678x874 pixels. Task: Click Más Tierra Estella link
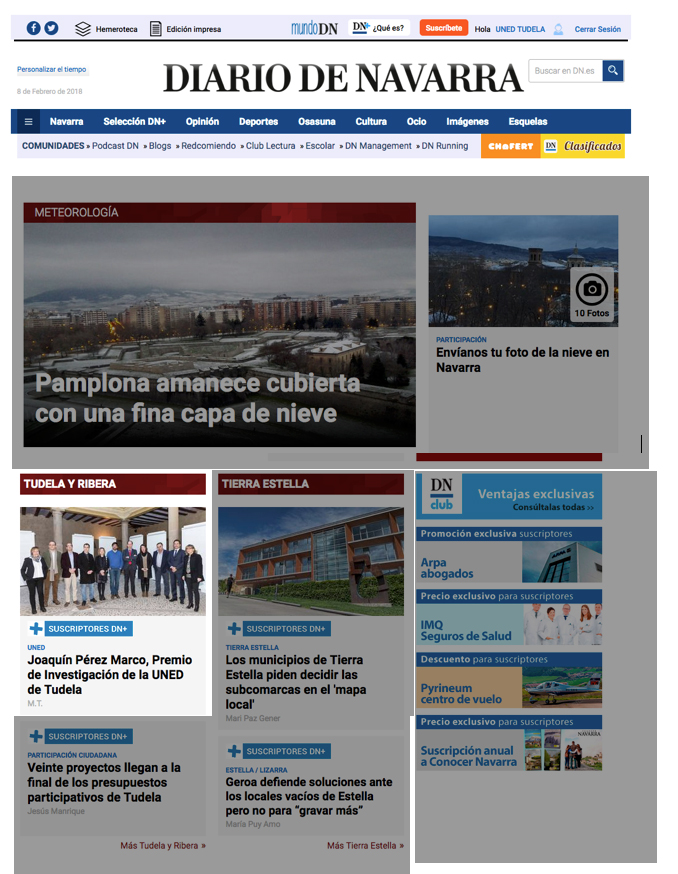pos(366,846)
